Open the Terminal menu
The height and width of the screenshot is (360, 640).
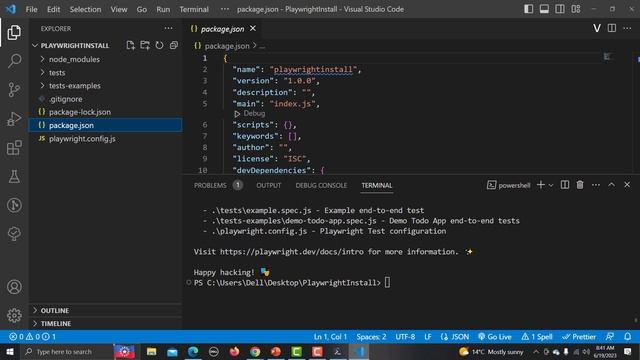tap(194, 9)
